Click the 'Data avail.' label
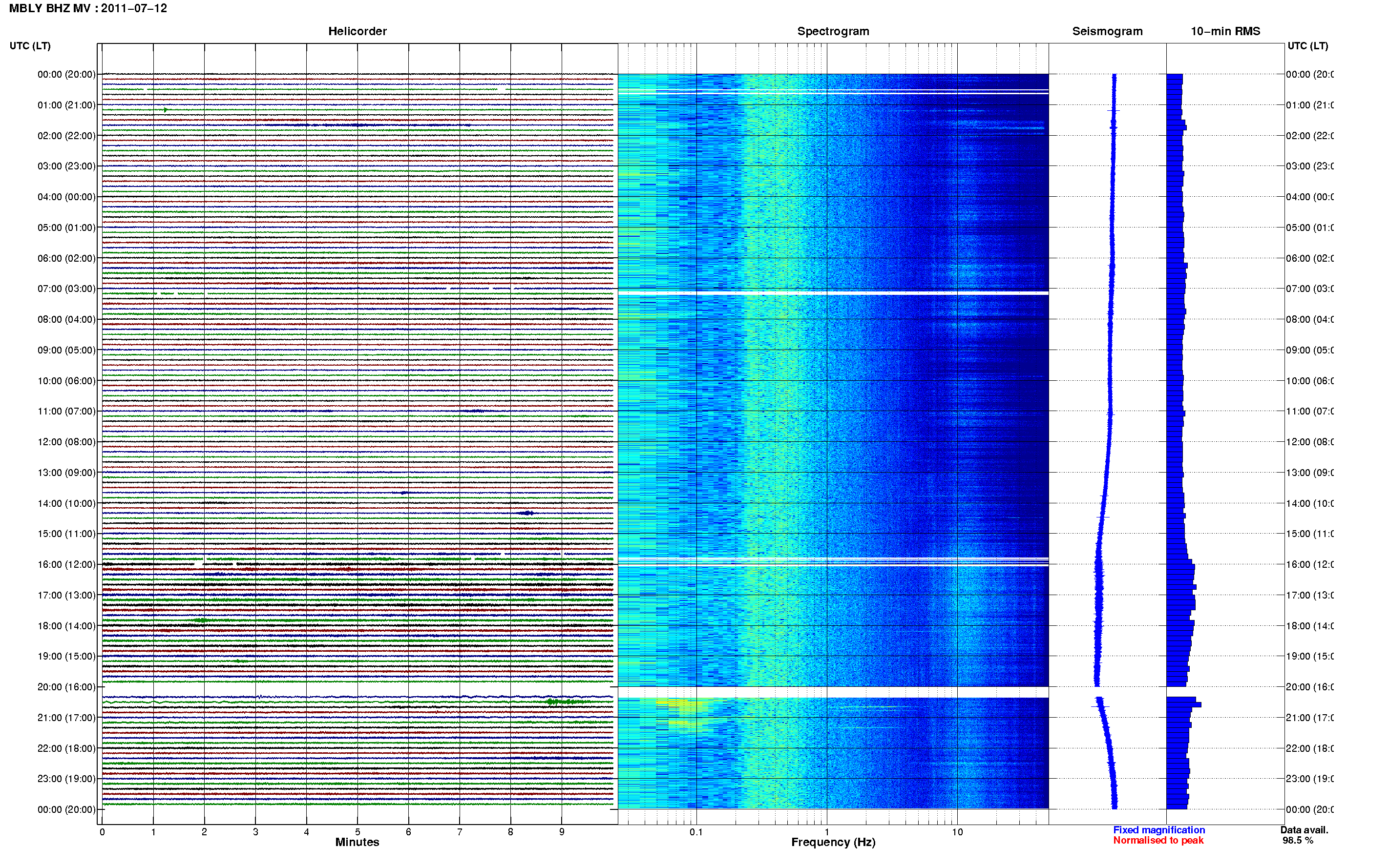The height and width of the screenshot is (868, 1389). [1304, 830]
